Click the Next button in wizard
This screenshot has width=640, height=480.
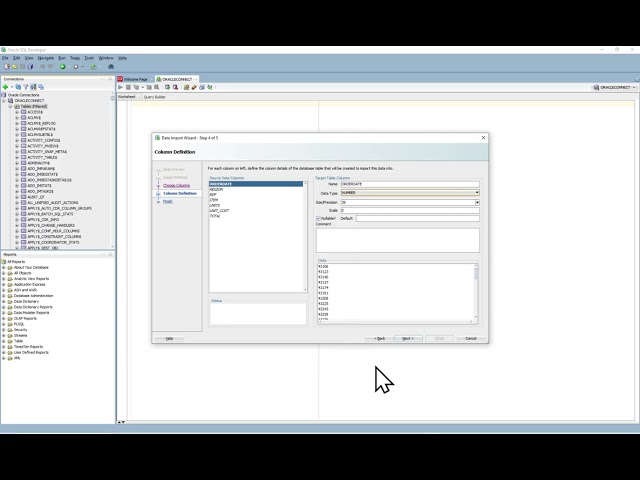(x=408, y=338)
